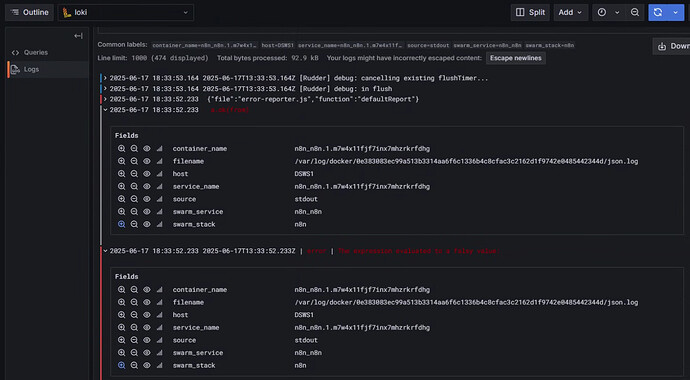Show ad-hoc statistics for first source field
This screenshot has height=380, width=690.
click(x=159, y=199)
